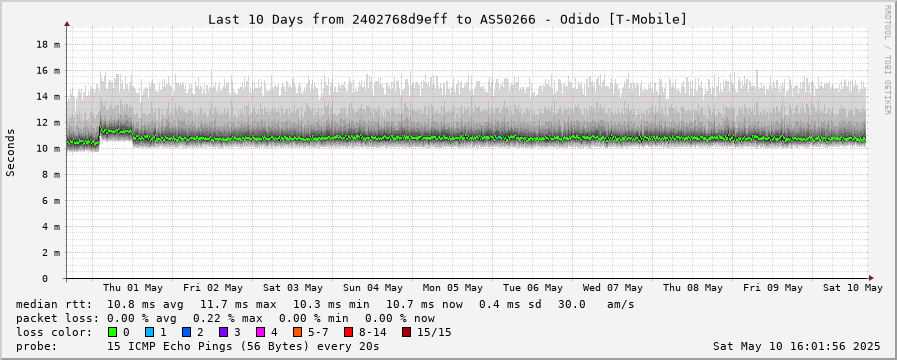Click the dark red 15/15 loss swatch

[x=406, y=332]
